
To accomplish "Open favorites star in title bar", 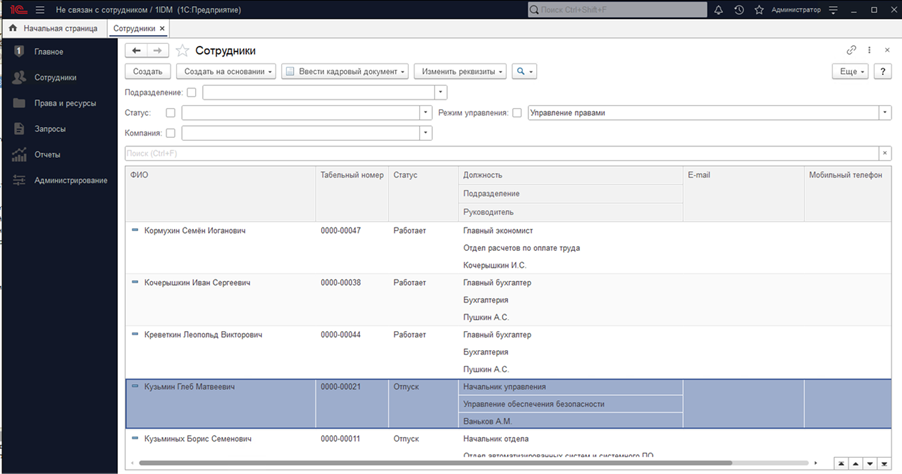I will pos(760,10).
